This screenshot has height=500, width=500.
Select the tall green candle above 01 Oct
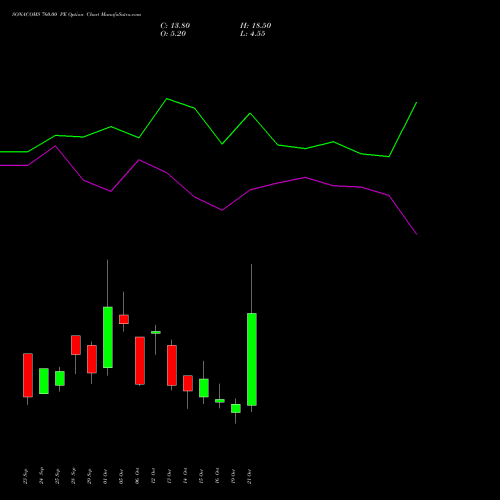click(108, 337)
